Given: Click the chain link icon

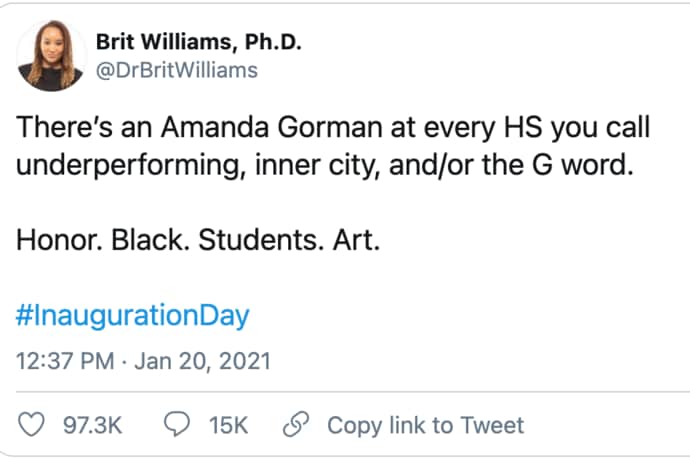Looking at the screenshot, I should (x=296, y=425).
